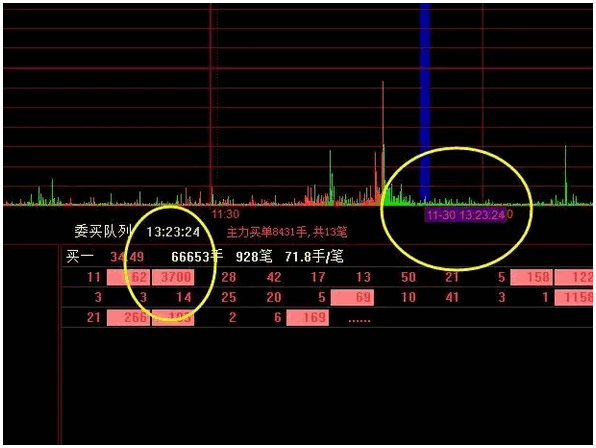Click the 11:30 time axis label

click(225, 214)
